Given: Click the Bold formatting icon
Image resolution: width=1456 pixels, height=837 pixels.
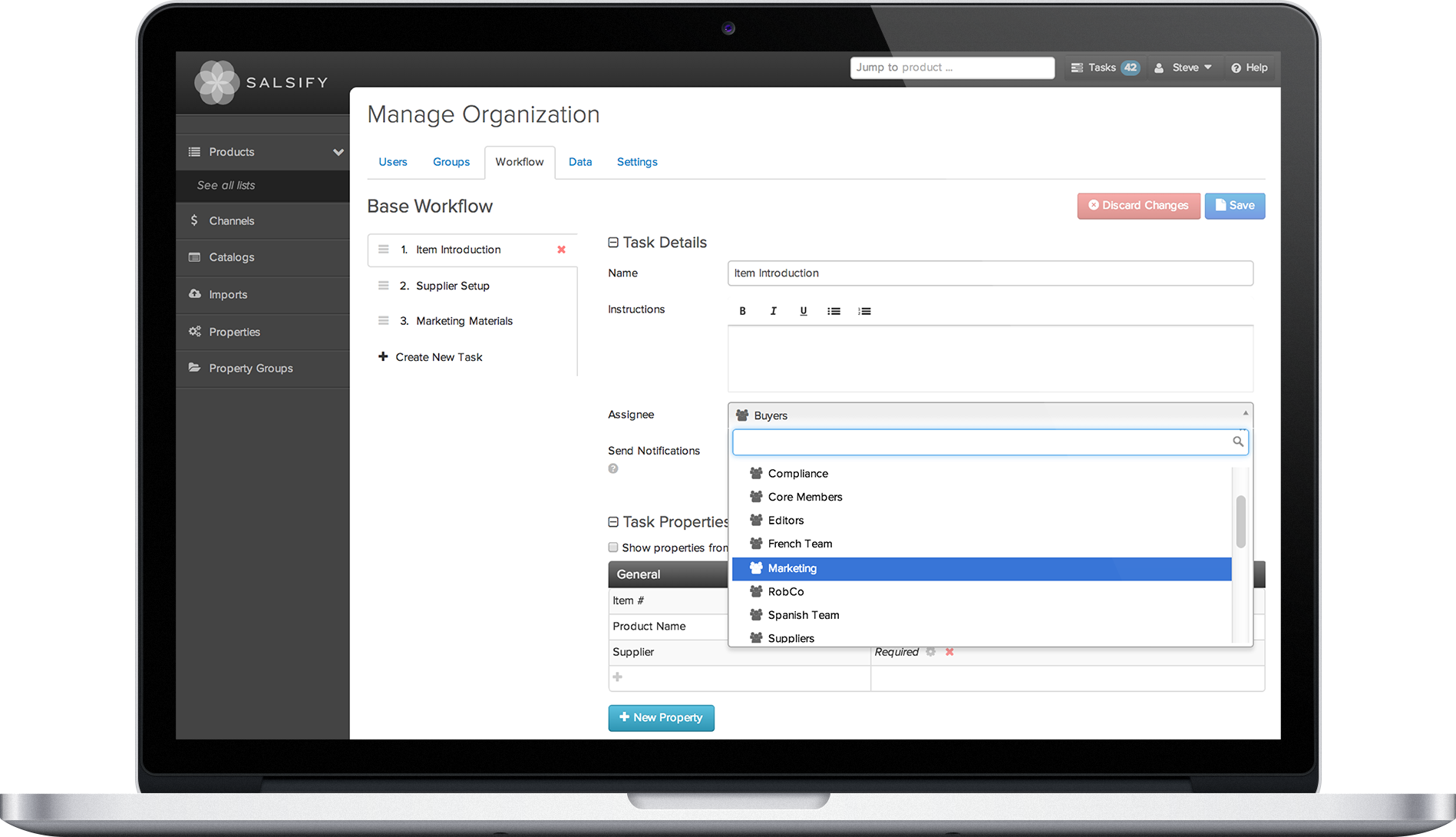Looking at the screenshot, I should coord(742,311).
